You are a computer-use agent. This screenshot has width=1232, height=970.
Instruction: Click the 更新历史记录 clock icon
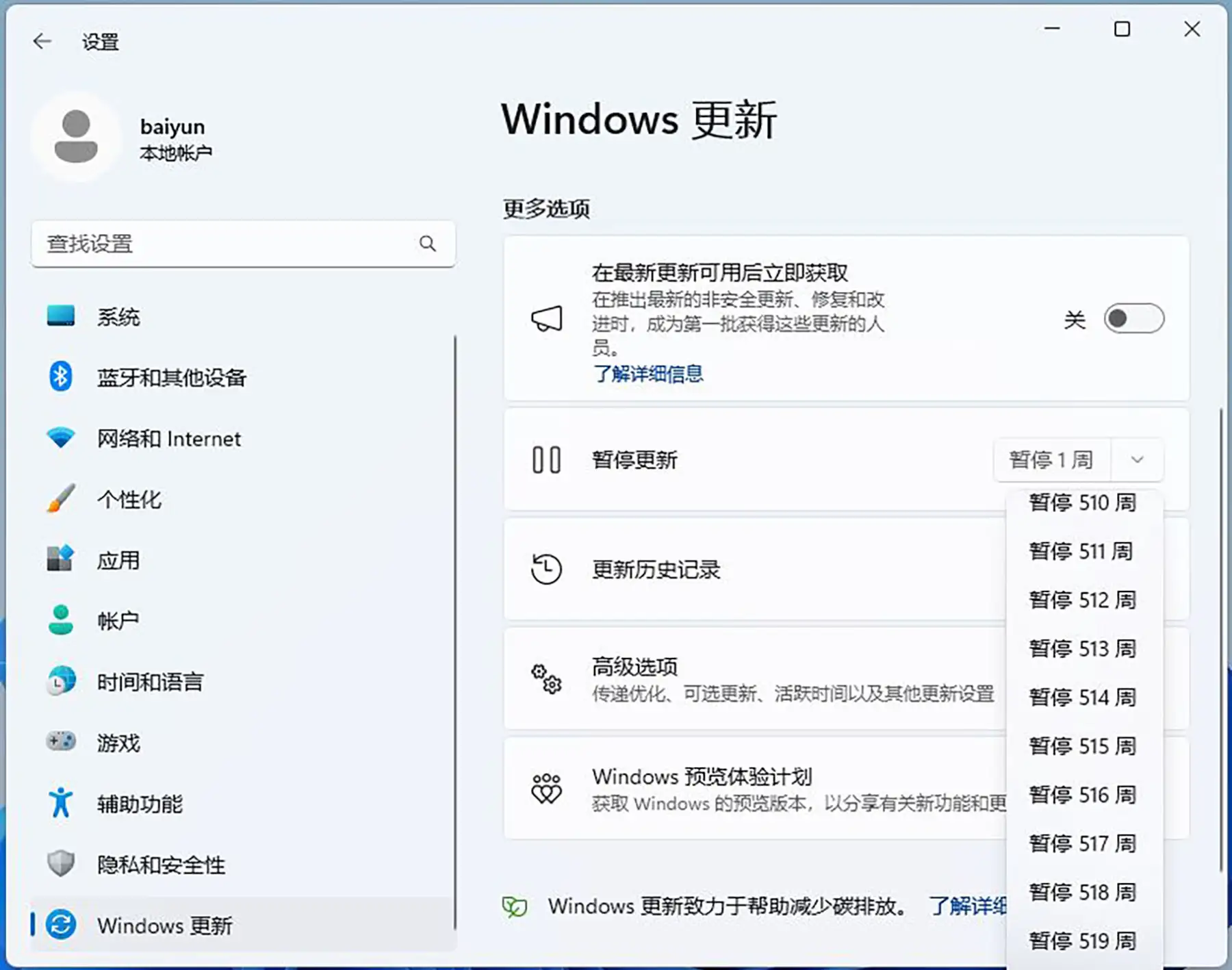point(546,570)
